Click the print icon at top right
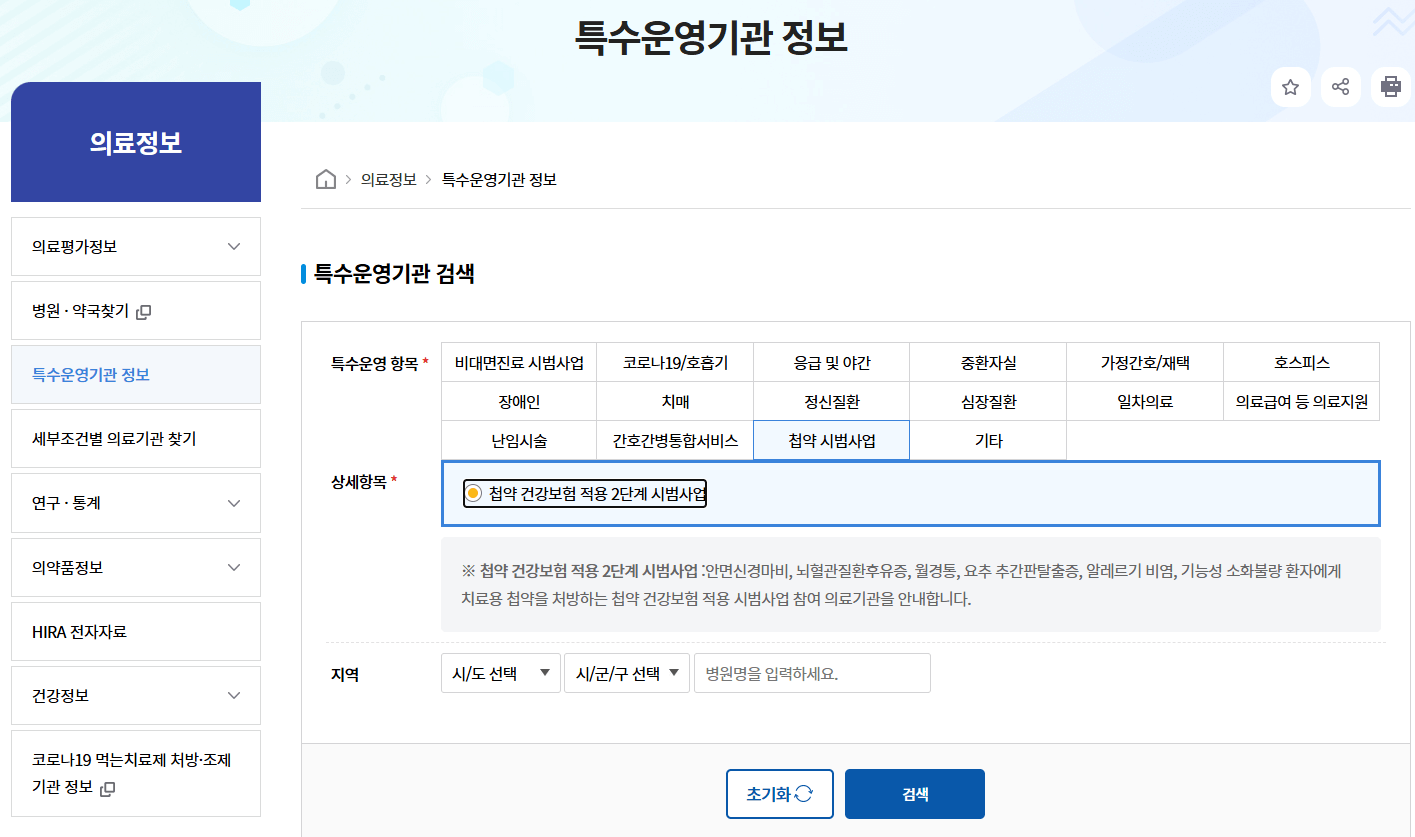 tap(1390, 87)
